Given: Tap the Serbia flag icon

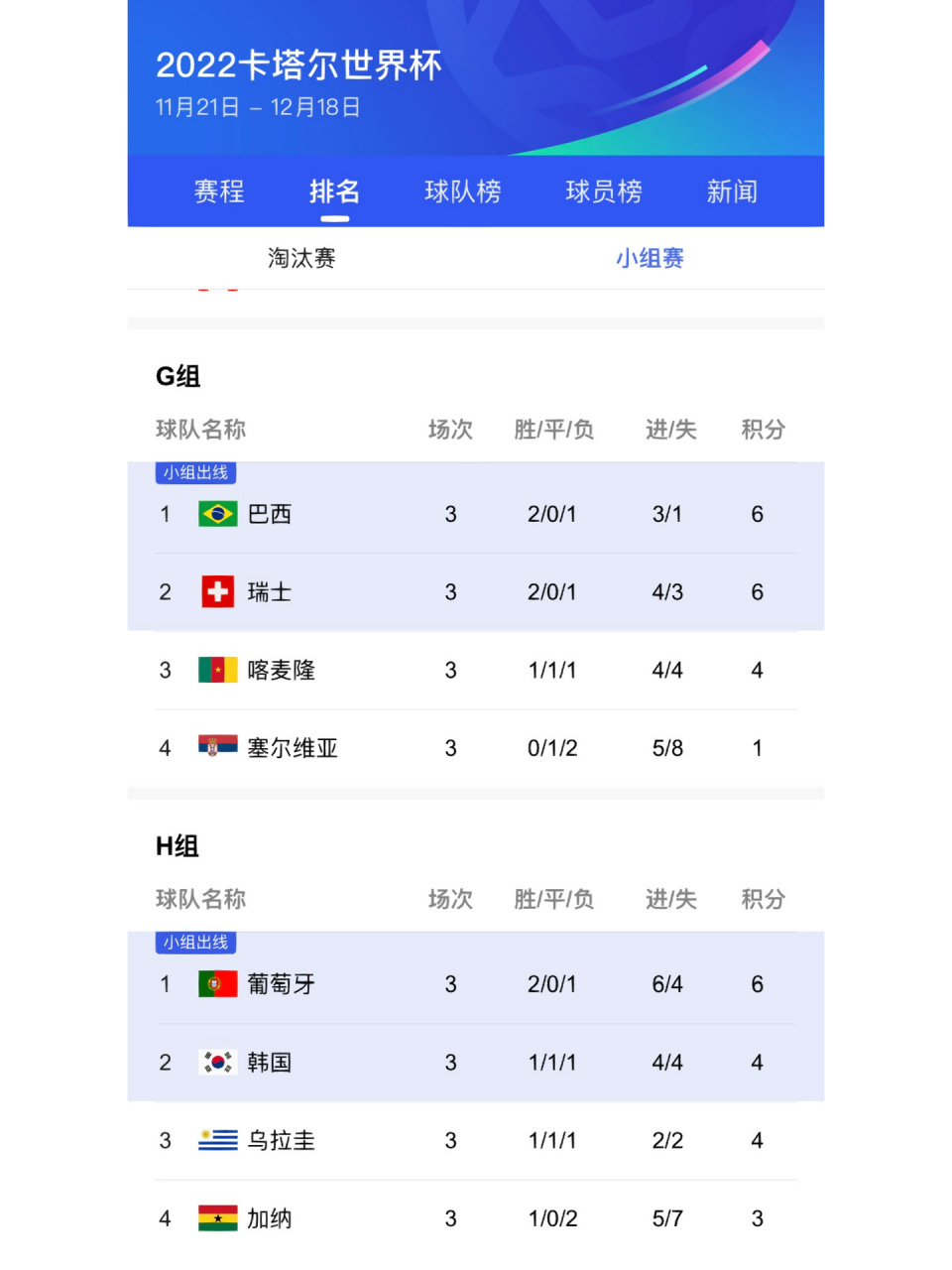Looking at the screenshot, I should point(217,746).
